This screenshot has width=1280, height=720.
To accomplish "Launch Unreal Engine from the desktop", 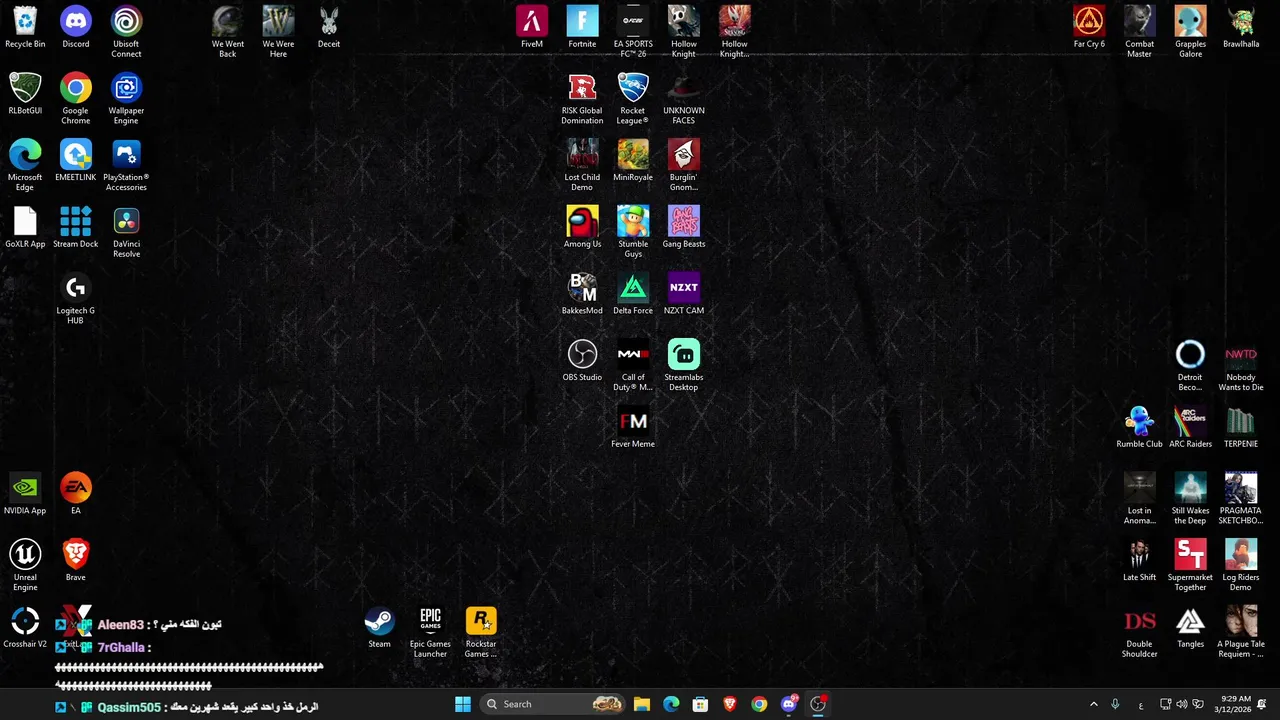I will point(25,566).
